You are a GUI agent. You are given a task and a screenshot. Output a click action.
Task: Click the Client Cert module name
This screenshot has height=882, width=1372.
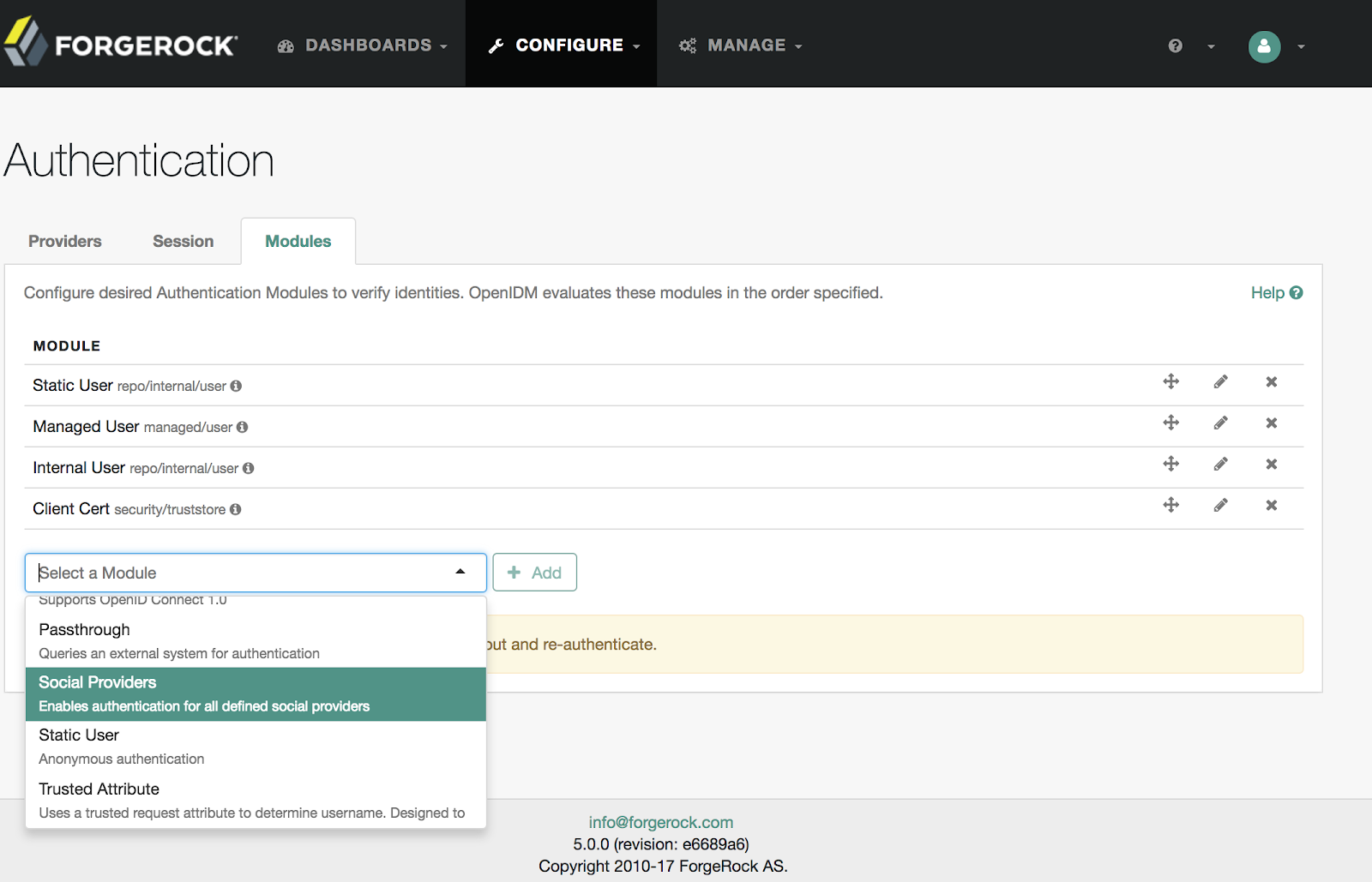click(71, 509)
